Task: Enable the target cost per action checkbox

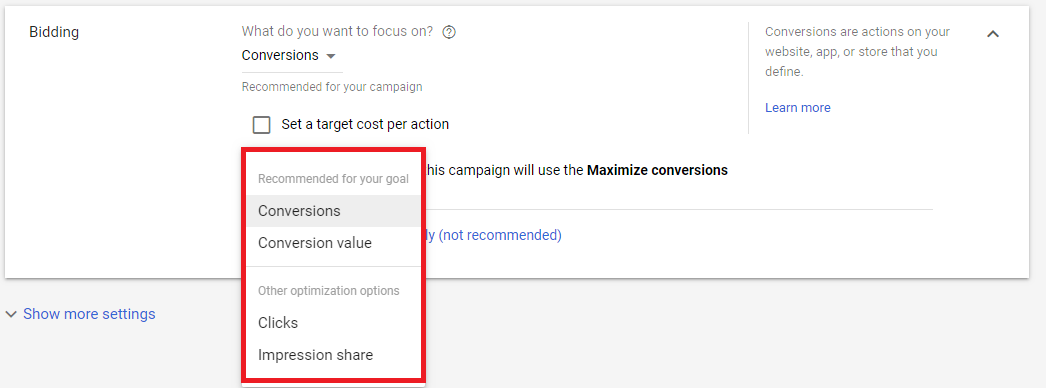Action: pyautogui.click(x=262, y=125)
